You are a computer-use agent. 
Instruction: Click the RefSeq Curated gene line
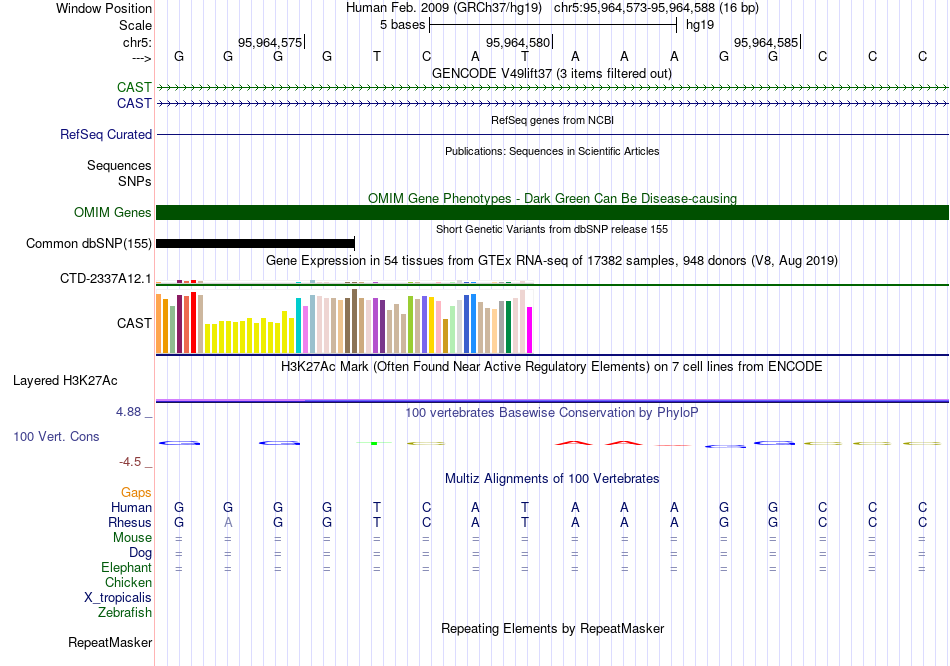(x=552, y=135)
